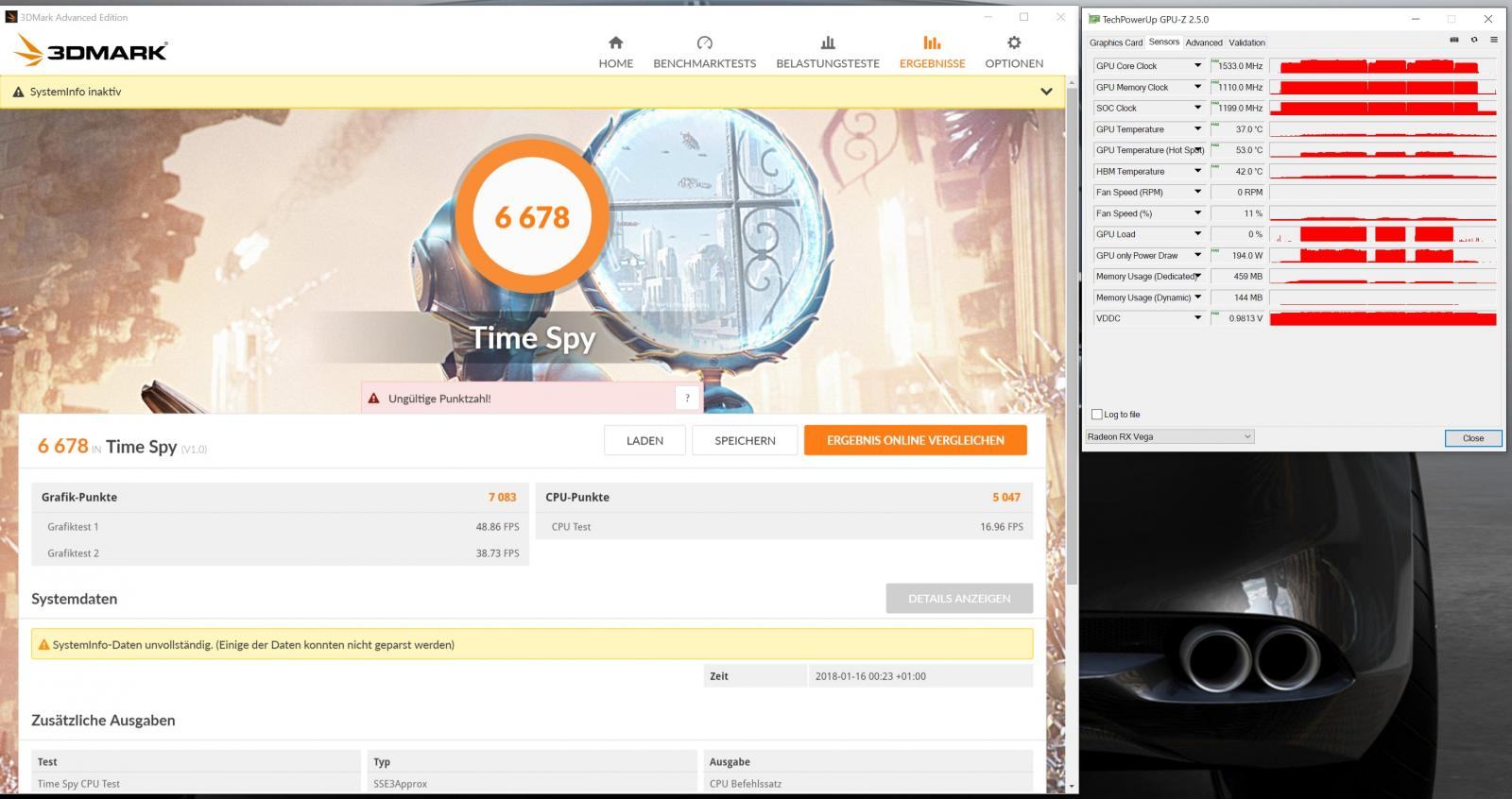Maximize the 3DMark window
The height and width of the screenshot is (799, 1512).
pyautogui.click(x=1023, y=17)
